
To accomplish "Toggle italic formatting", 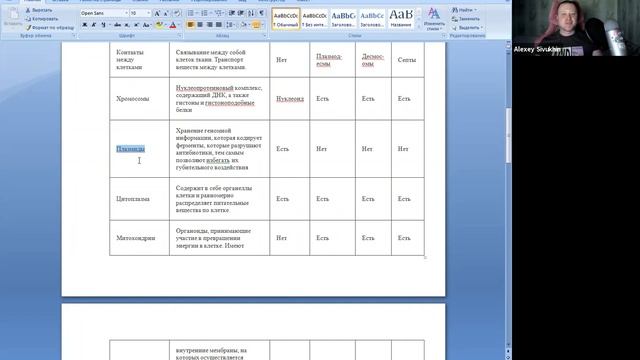I will click(x=93, y=25).
